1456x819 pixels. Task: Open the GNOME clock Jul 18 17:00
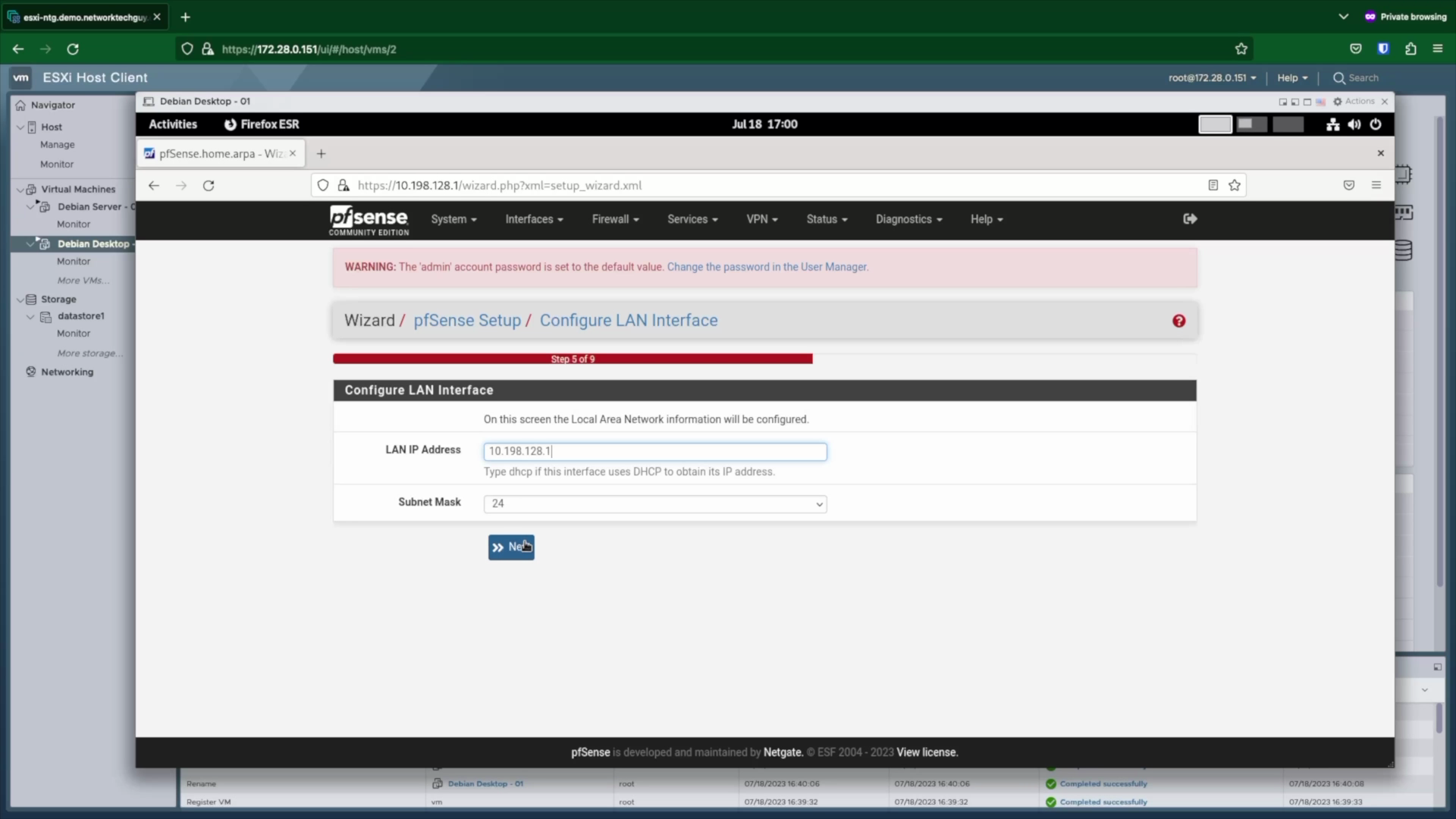[x=764, y=124]
